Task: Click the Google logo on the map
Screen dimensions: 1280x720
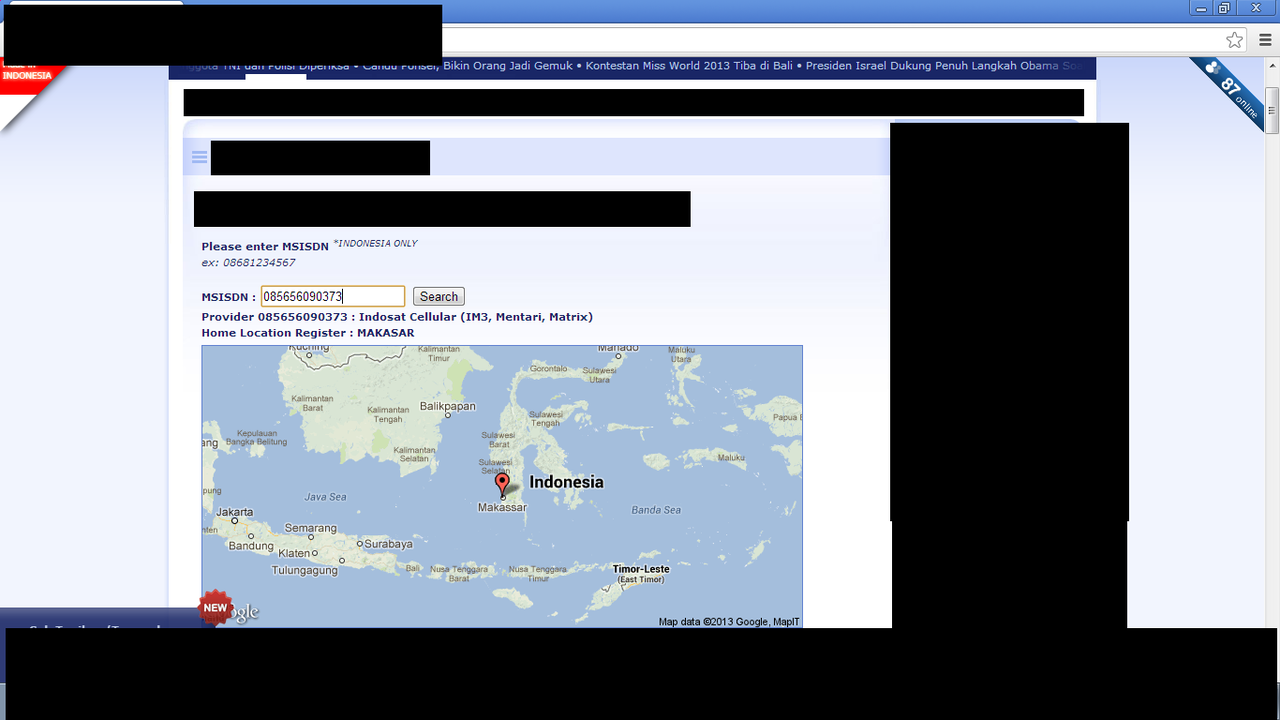Action: tap(243, 612)
